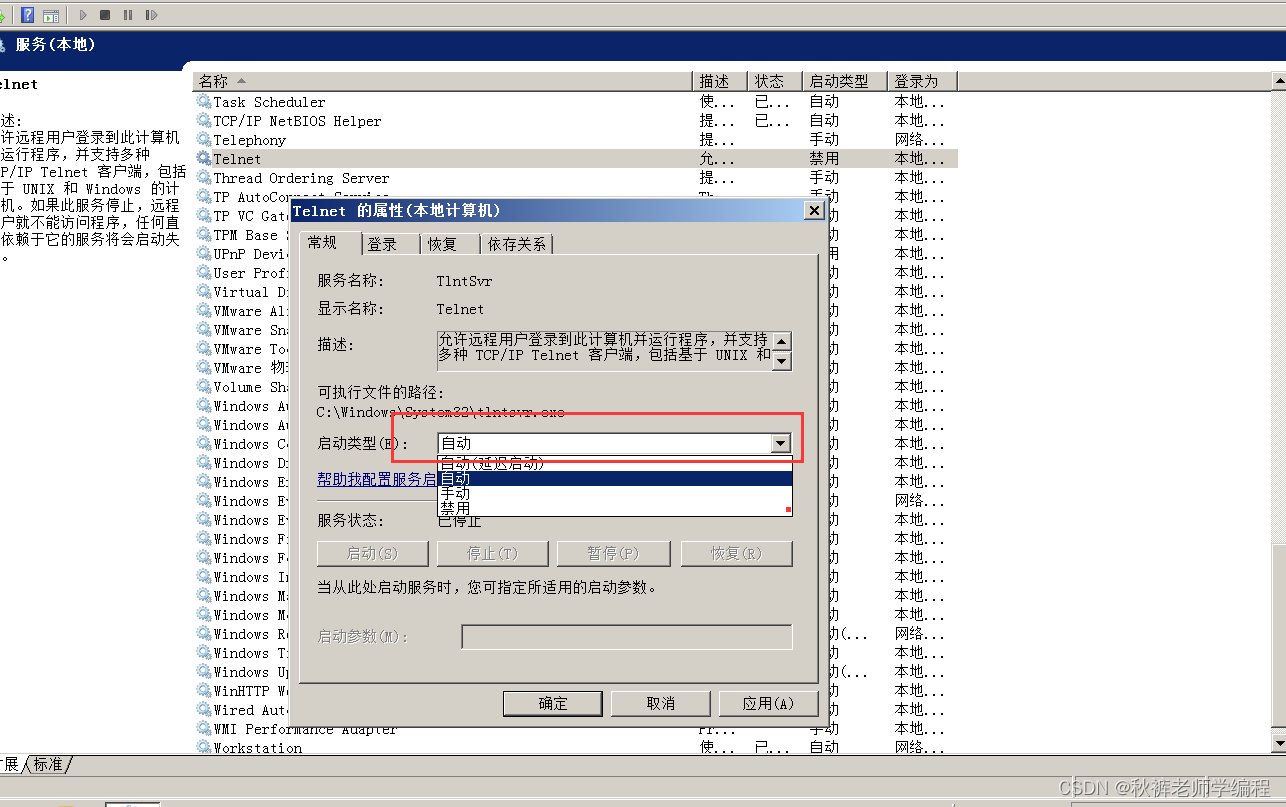Viewport: 1286px width, 807px height.
Task: Select the WinHTTP service gear icon
Action: coord(204,691)
